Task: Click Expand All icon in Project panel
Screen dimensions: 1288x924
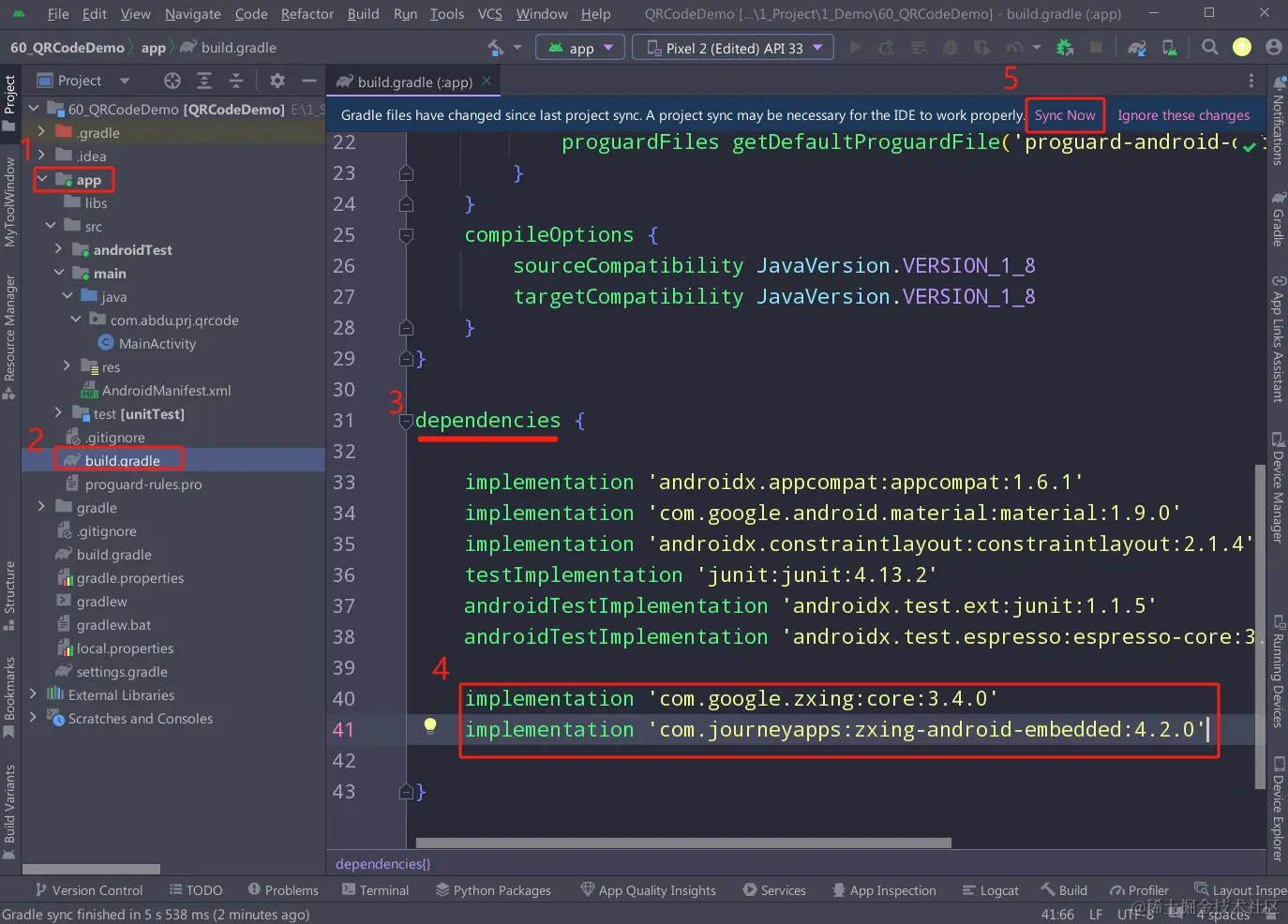Action: coord(204,81)
